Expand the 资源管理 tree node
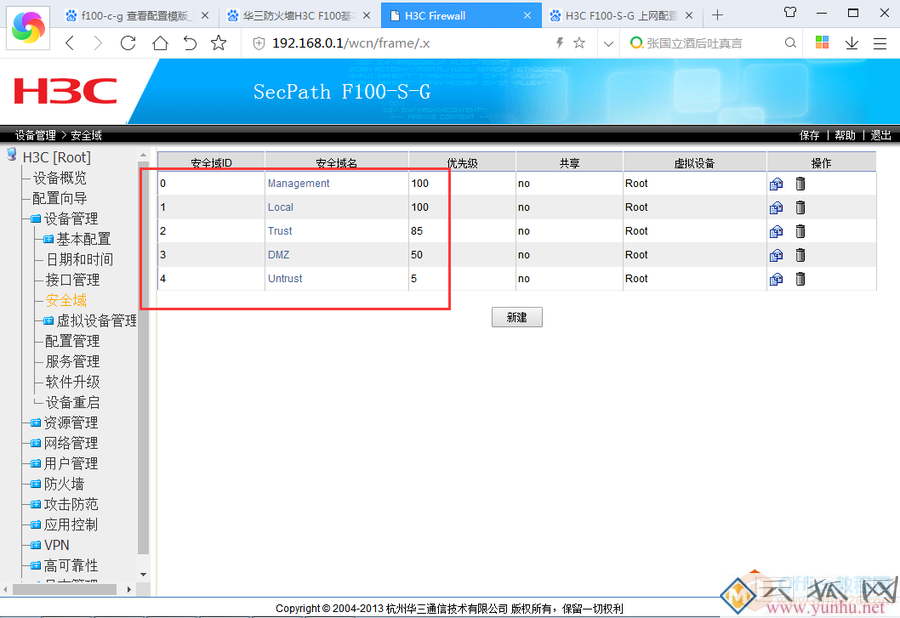Screen dimensions: 900x618 35,423
